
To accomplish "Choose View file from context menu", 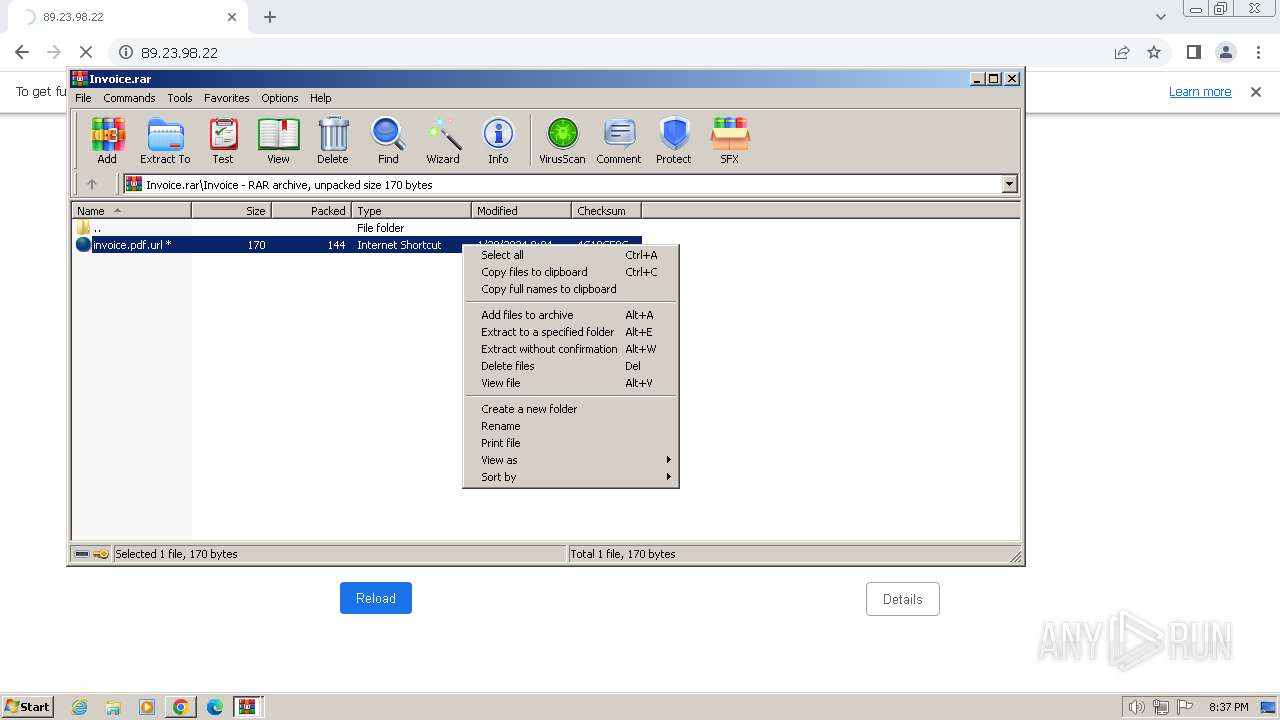I will 571,383.
